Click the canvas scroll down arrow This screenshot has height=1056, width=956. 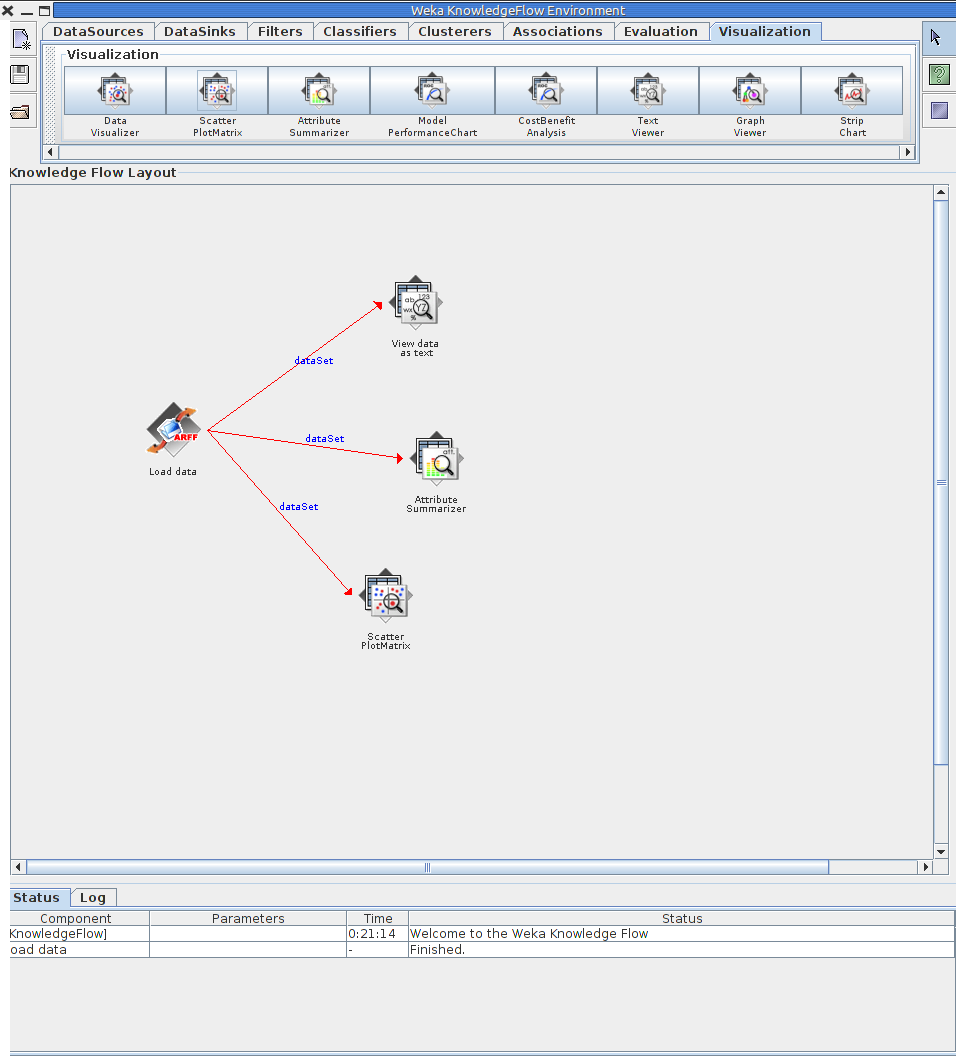pos(940,851)
